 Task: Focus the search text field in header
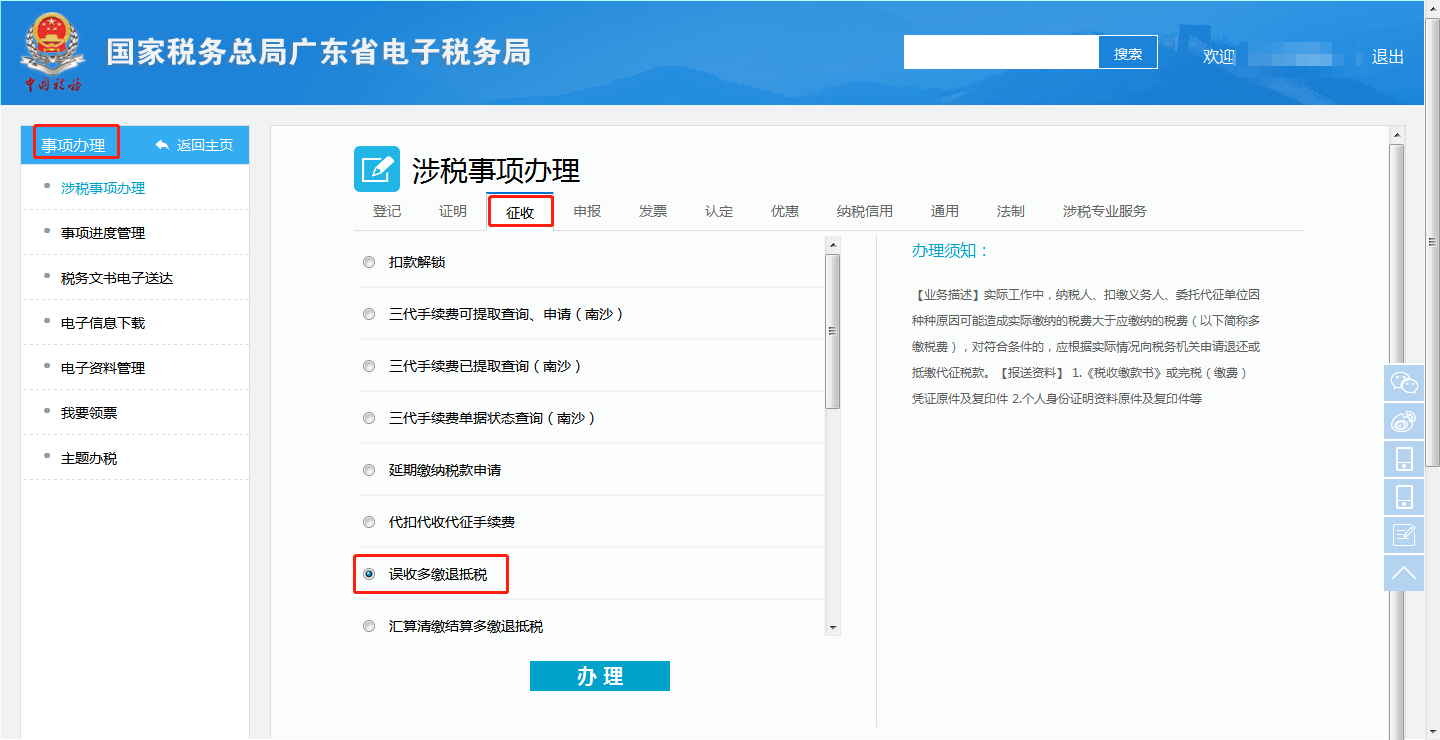pos(1001,53)
